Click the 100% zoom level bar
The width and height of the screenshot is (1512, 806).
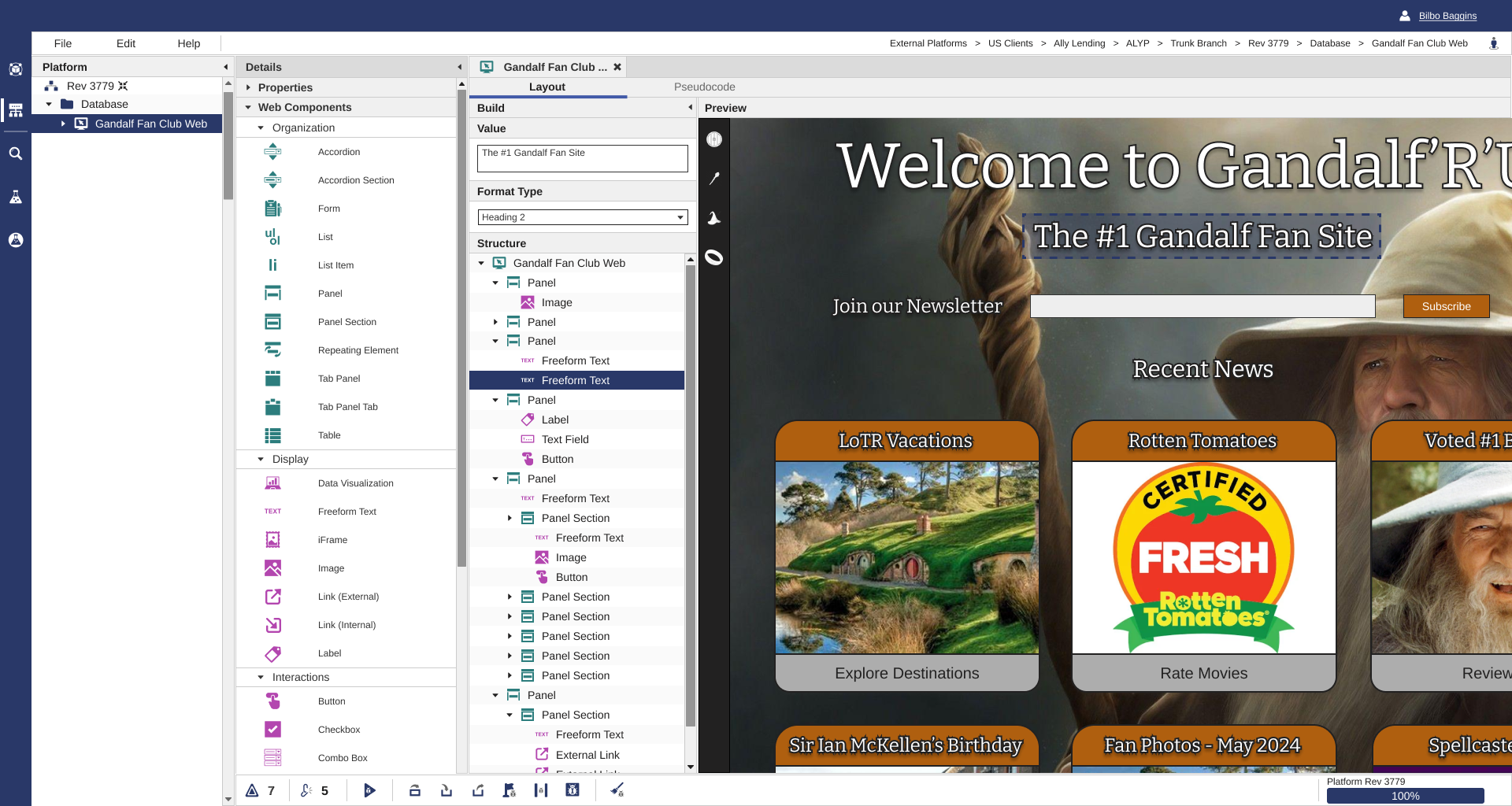[x=1406, y=796]
